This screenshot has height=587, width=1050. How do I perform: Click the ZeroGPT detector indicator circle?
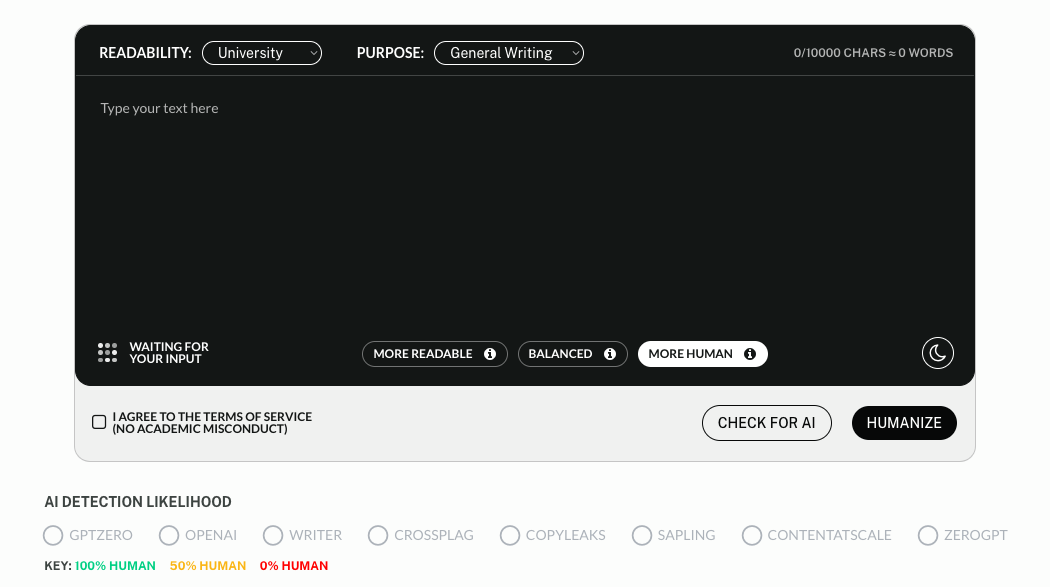(927, 535)
